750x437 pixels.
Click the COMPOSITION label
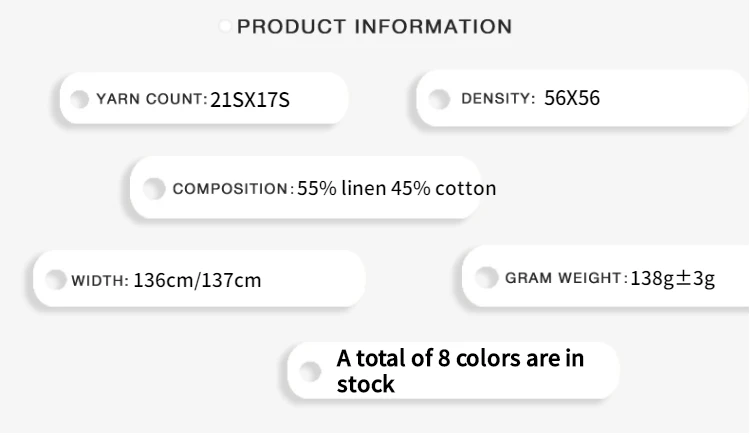point(231,188)
